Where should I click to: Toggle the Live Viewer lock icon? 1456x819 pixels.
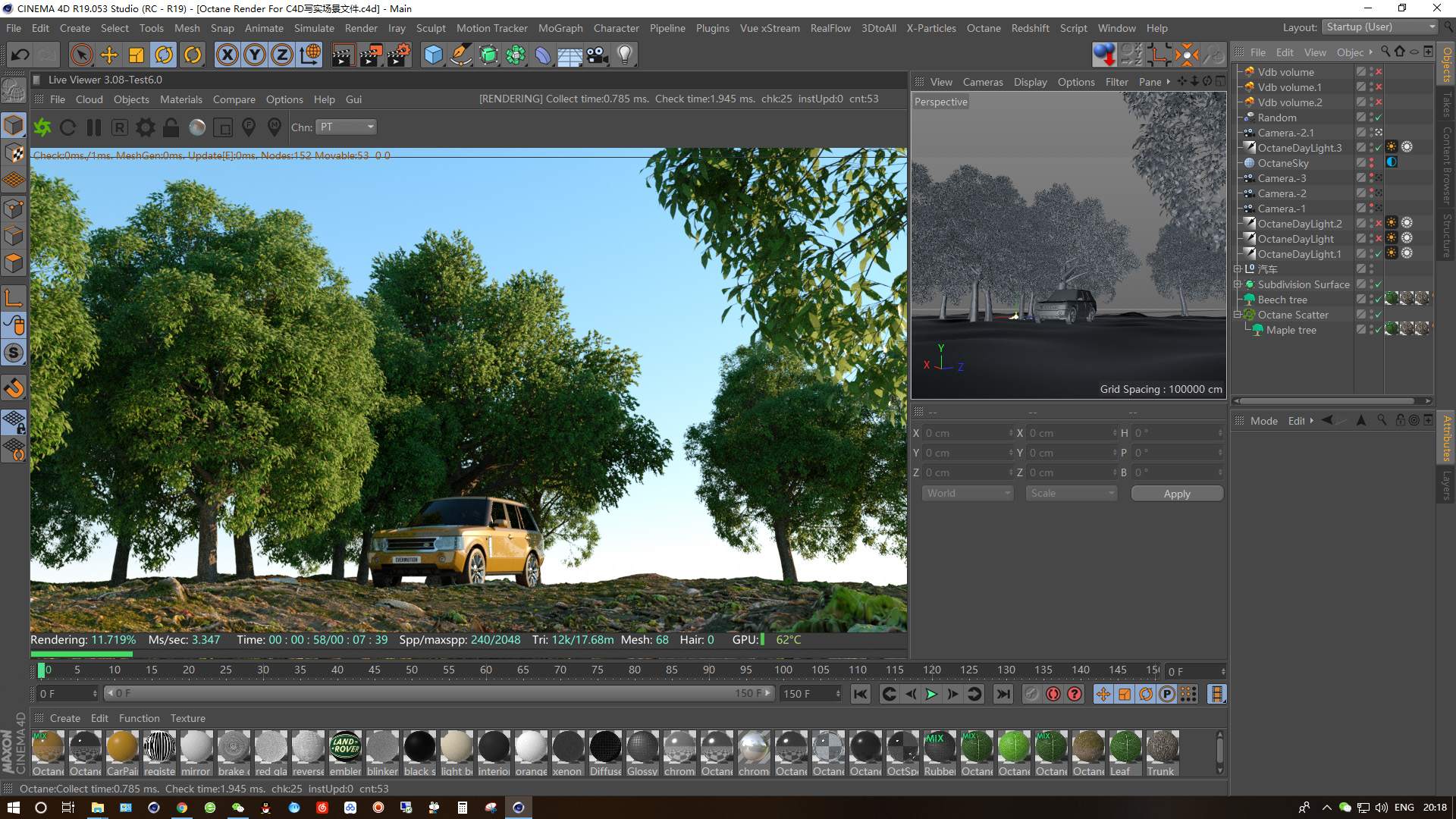(x=171, y=127)
